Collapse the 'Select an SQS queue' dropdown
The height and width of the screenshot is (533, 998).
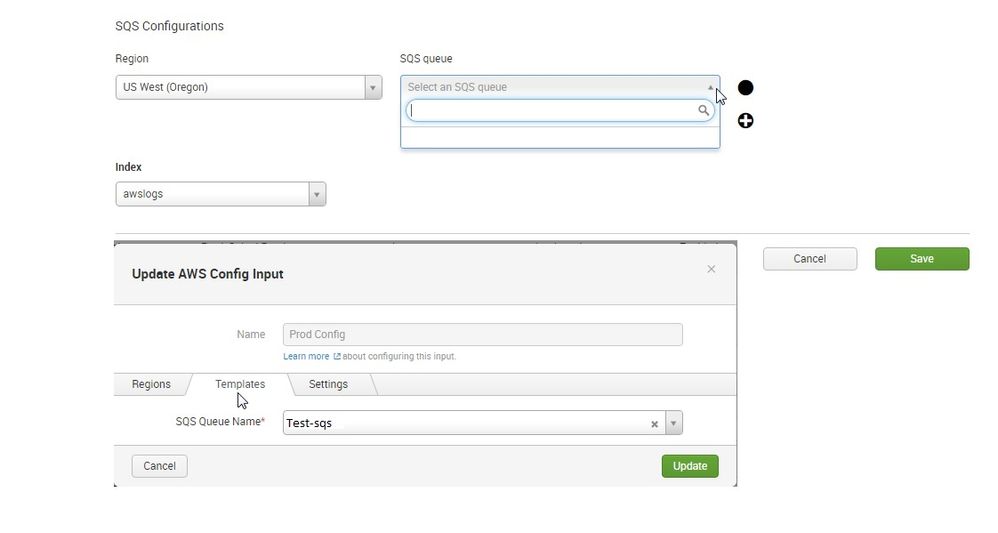(710, 87)
